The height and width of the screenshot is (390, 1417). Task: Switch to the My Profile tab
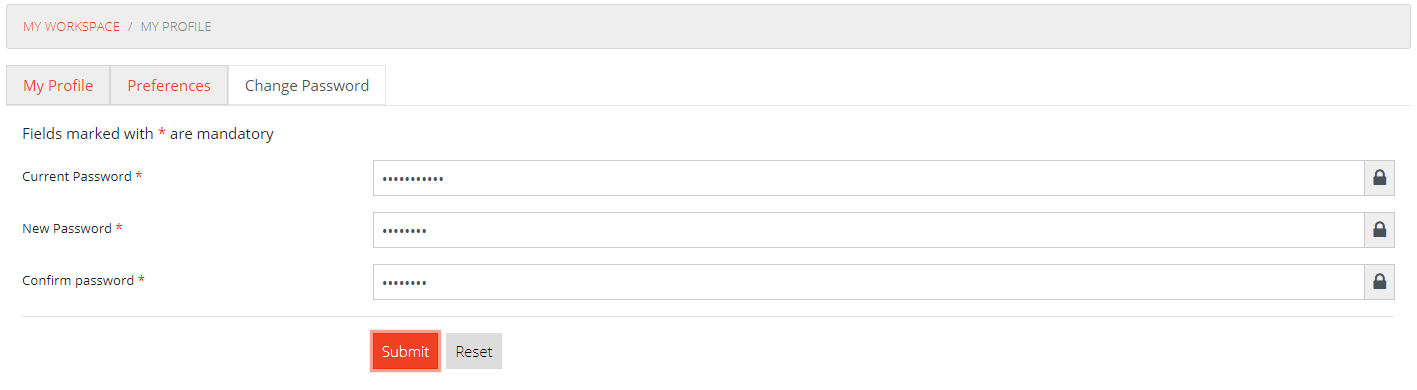pos(58,86)
